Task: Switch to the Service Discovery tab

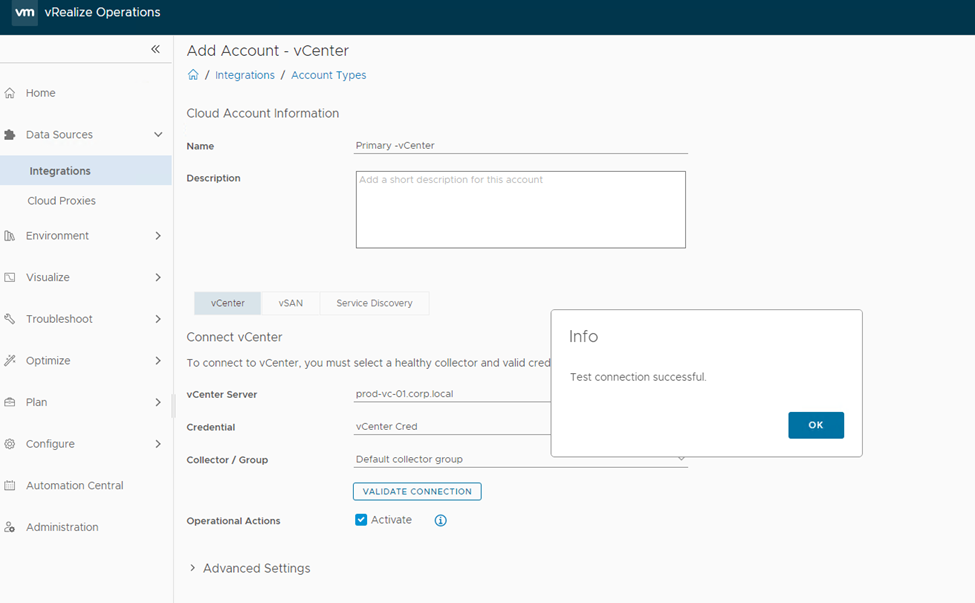Action: [x=374, y=303]
